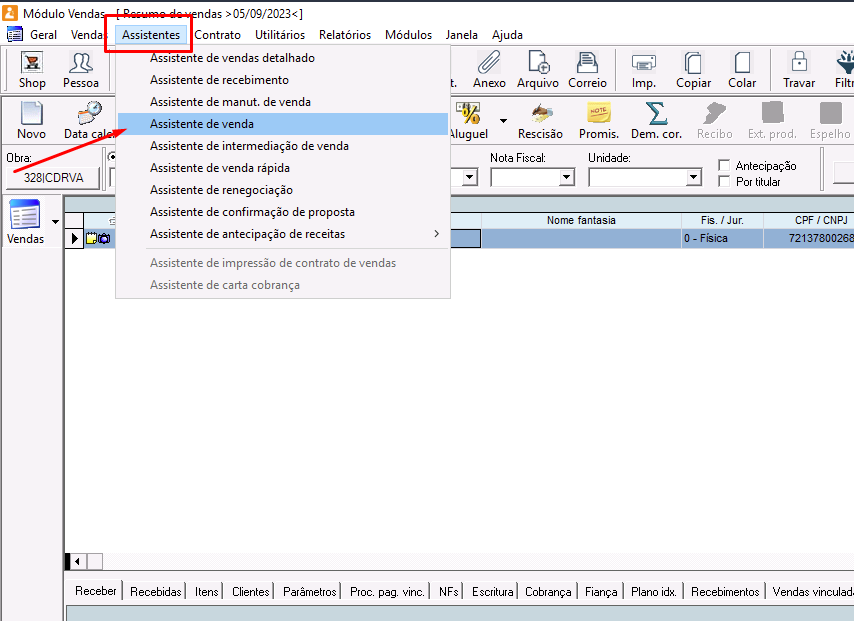Switch to the Receber tab
This screenshot has width=854, height=621.
click(96, 591)
